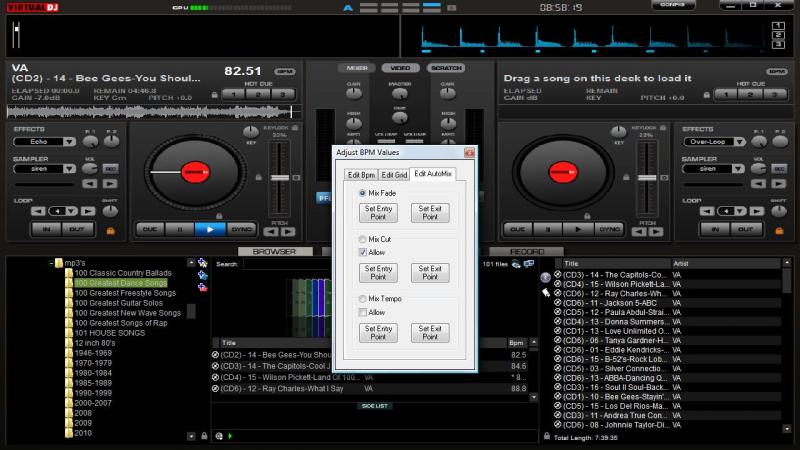Image resolution: width=800 pixels, height=450 pixels.
Task: Select Edit AutoMix tab
Action: (433, 173)
